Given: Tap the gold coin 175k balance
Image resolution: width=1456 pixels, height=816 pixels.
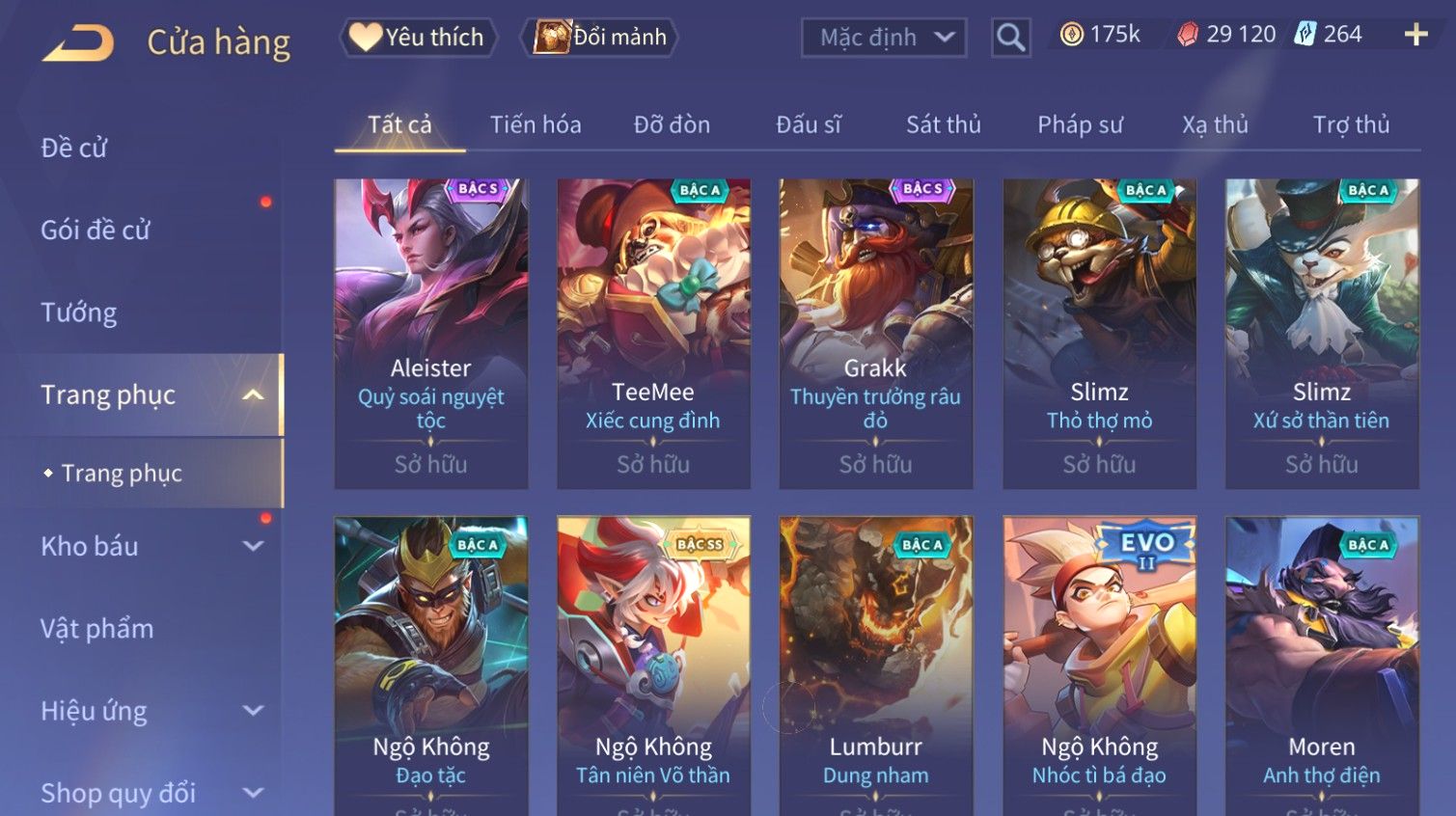Looking at the screenshot, I should [x=1100, y=35].
